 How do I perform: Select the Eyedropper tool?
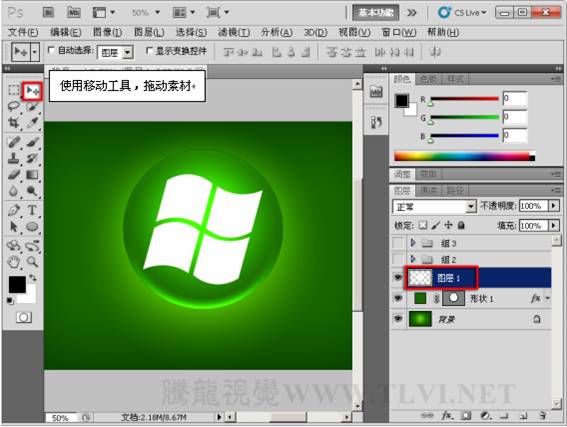pos(32,123)
